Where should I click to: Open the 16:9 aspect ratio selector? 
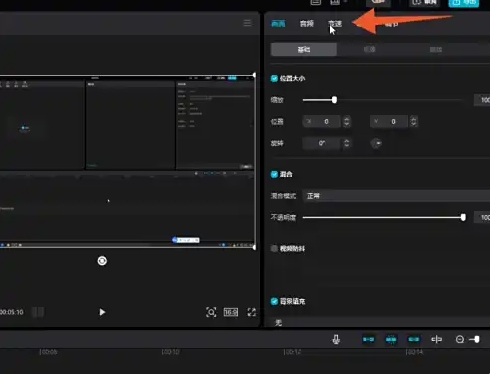pyautogui.click(x=231, y=312)
